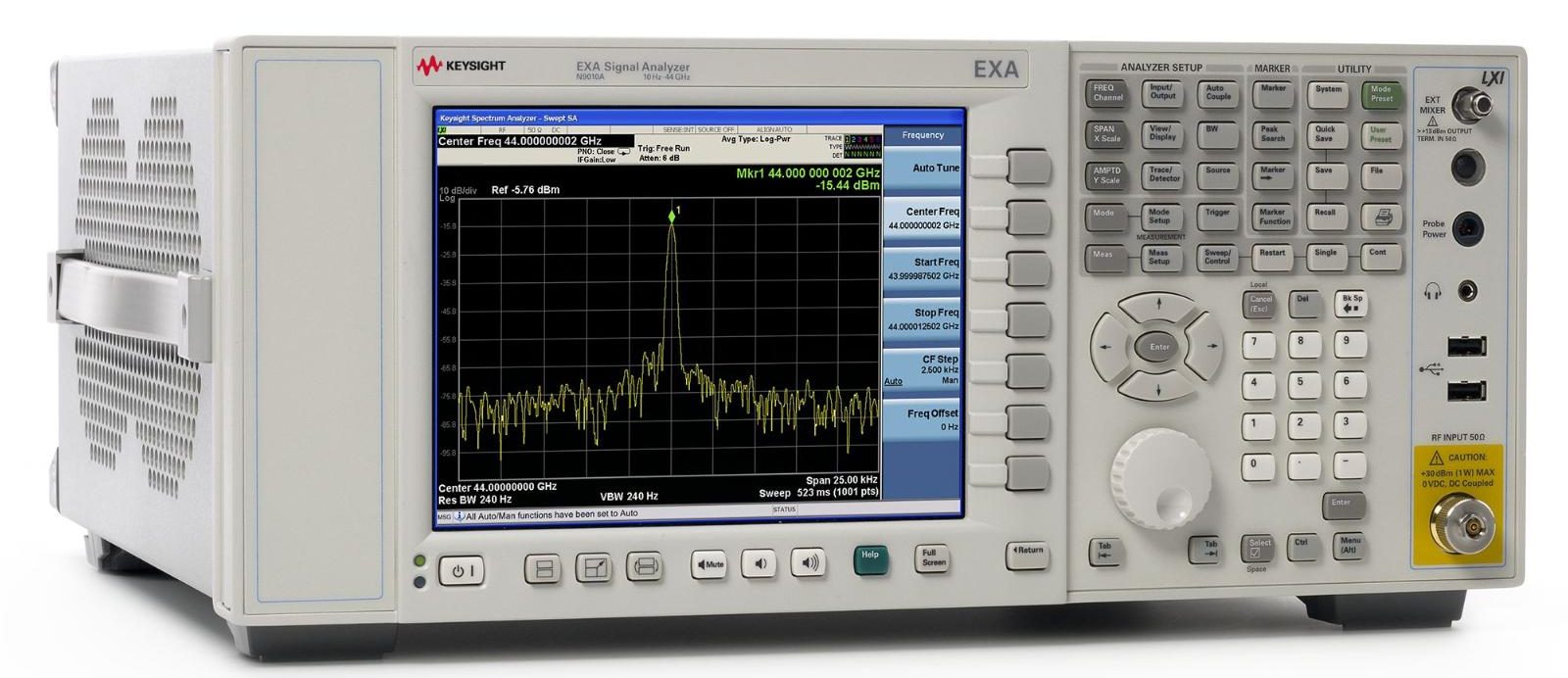Hit the Tab left-arrow key

coord(1104,551)
